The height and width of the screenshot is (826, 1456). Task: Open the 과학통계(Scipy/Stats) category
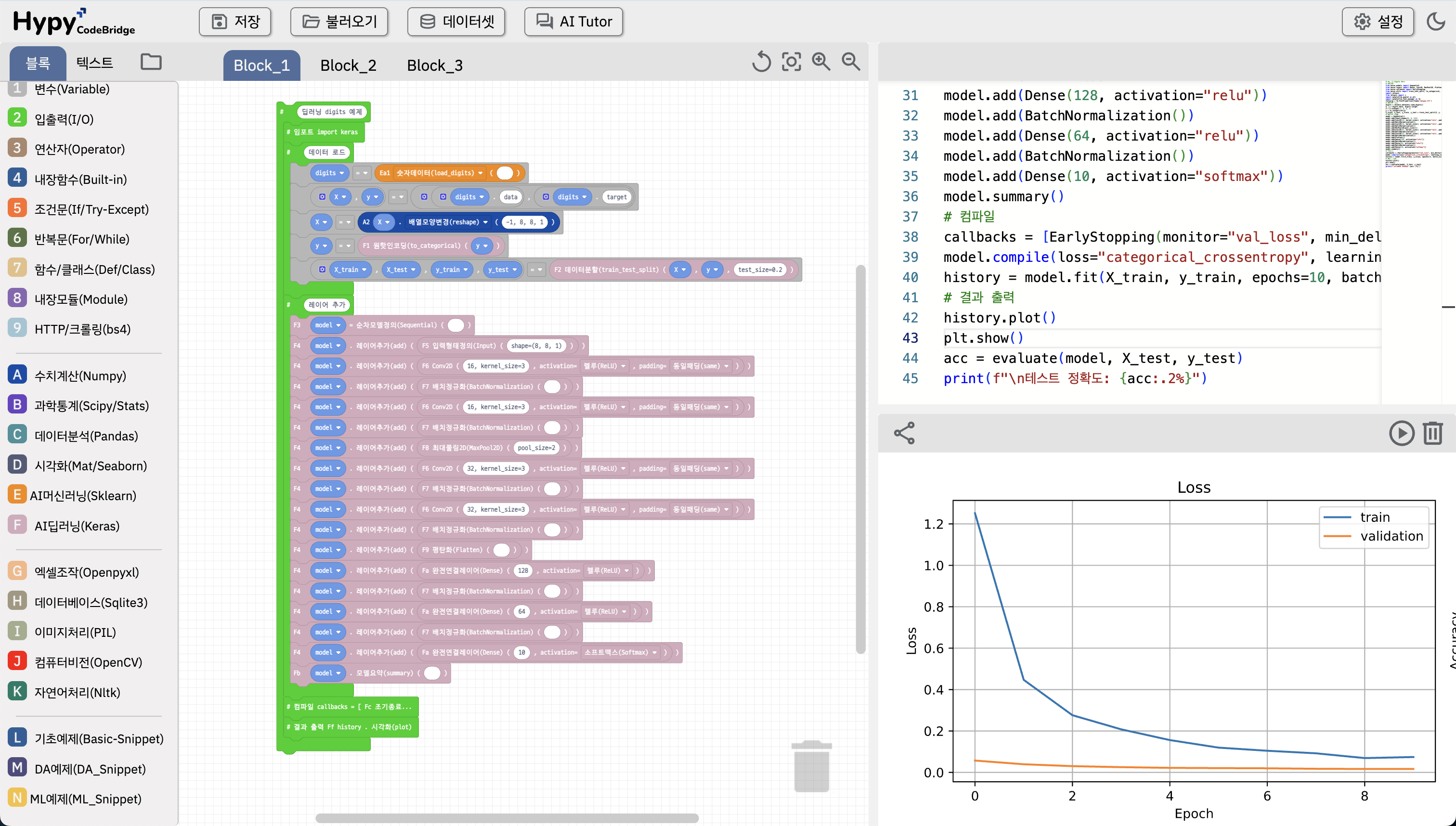[x=79, y=406]
